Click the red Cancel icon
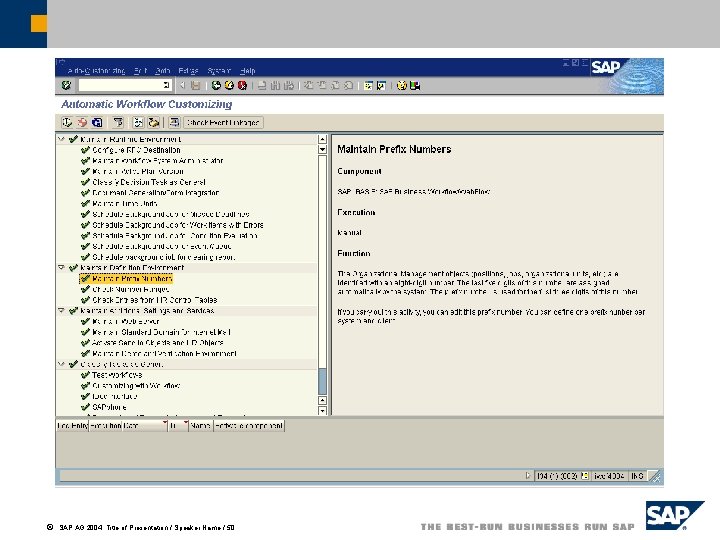Viewport: 720px width, 540px height. [x=242, y=85]
